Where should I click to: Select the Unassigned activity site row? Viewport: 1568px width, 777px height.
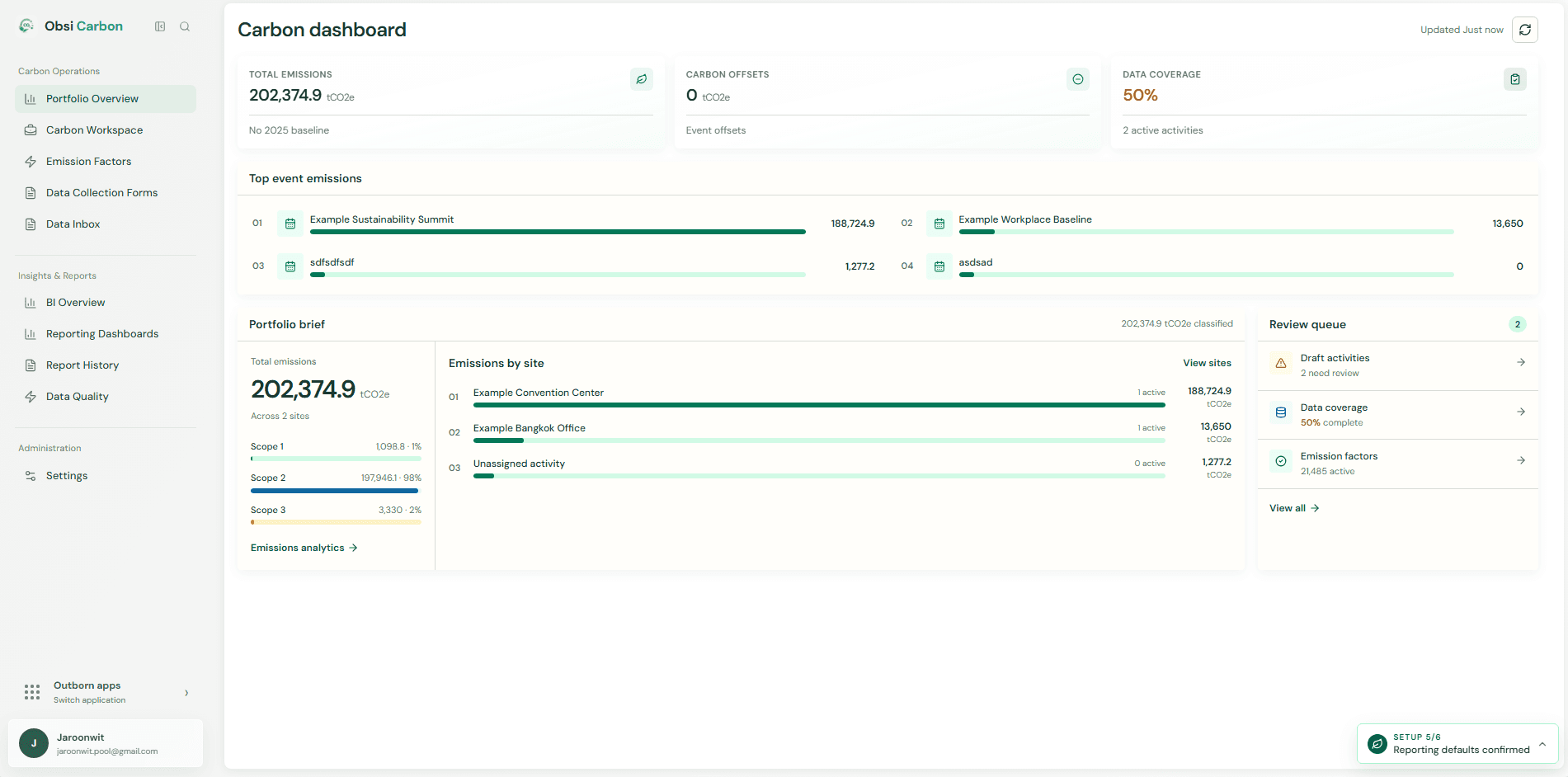click(x=840, y=468)
